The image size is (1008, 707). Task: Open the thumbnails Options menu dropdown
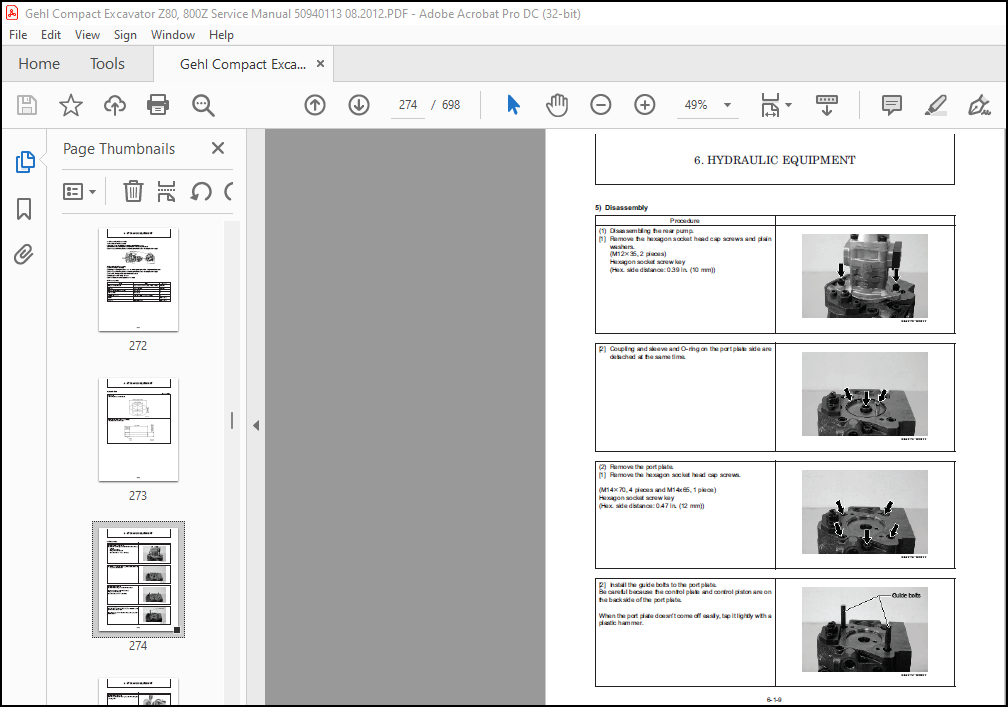coord(79,192)
